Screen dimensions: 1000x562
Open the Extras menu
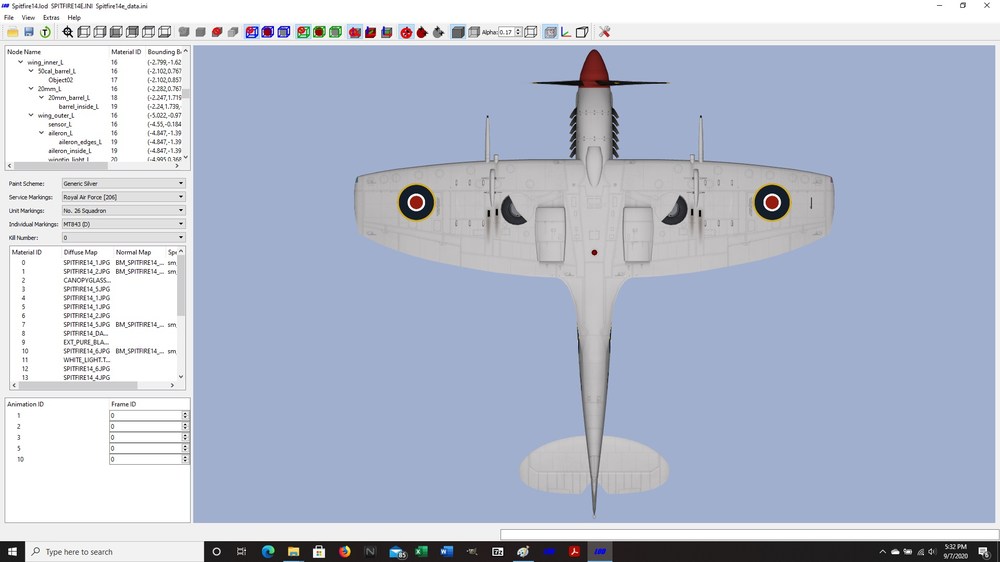(x=51, y=18)
